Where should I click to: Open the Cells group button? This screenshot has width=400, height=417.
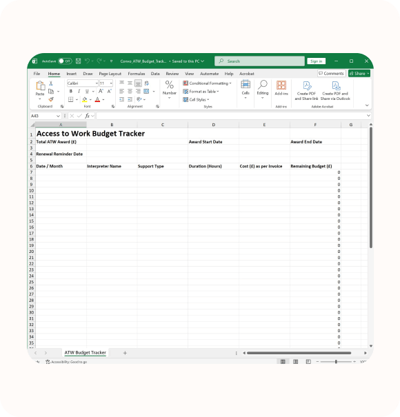(x=246, y=88)
